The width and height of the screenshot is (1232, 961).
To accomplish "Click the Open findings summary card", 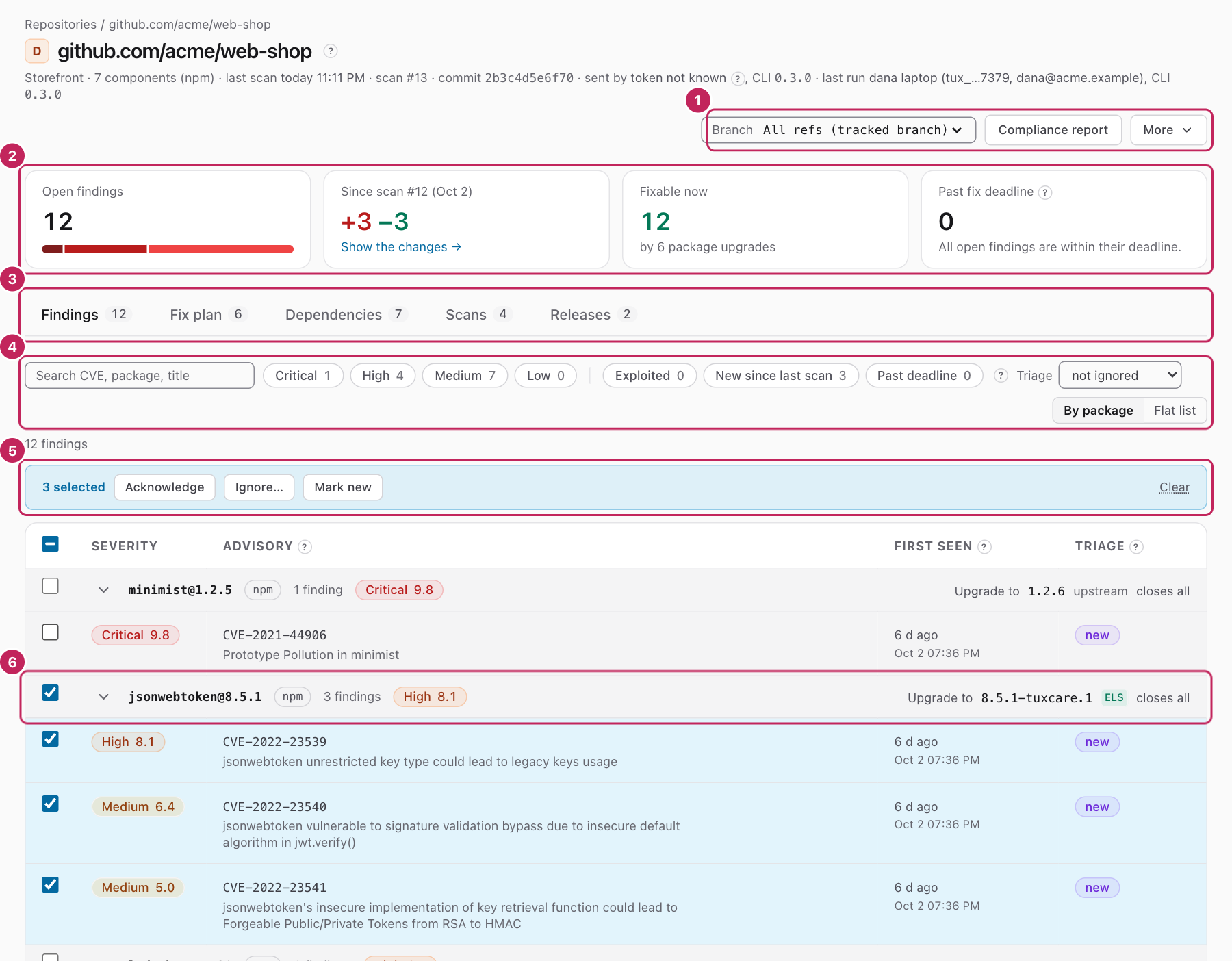I will point(168,219).
